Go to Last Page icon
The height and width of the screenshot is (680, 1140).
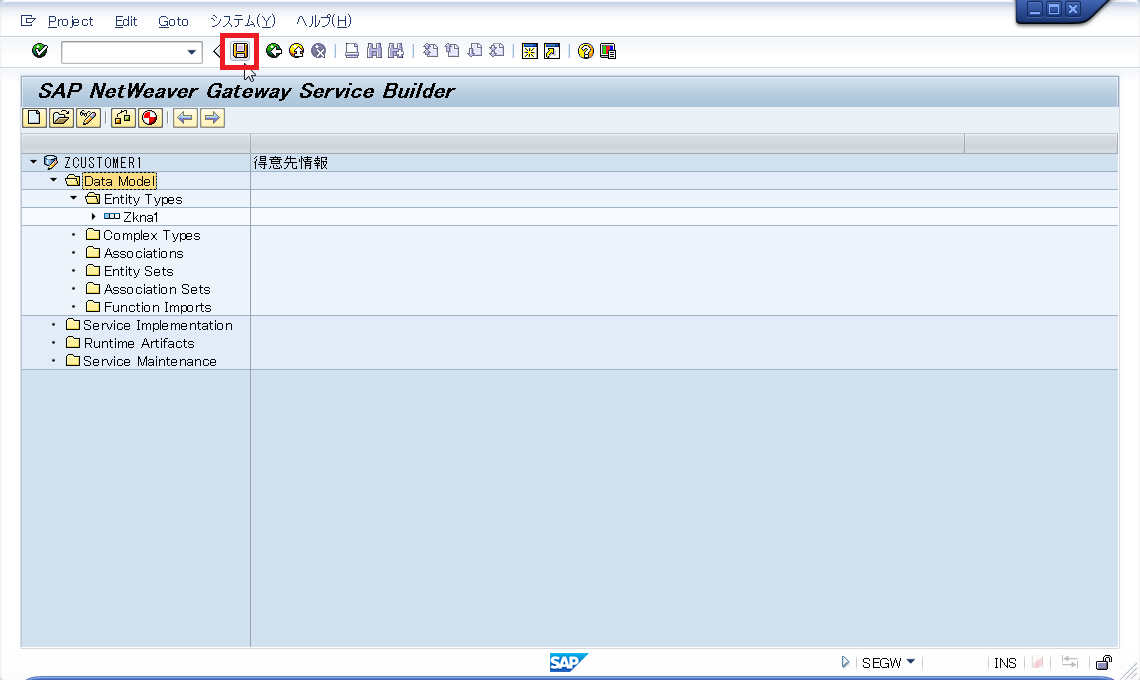click(497, 51)
